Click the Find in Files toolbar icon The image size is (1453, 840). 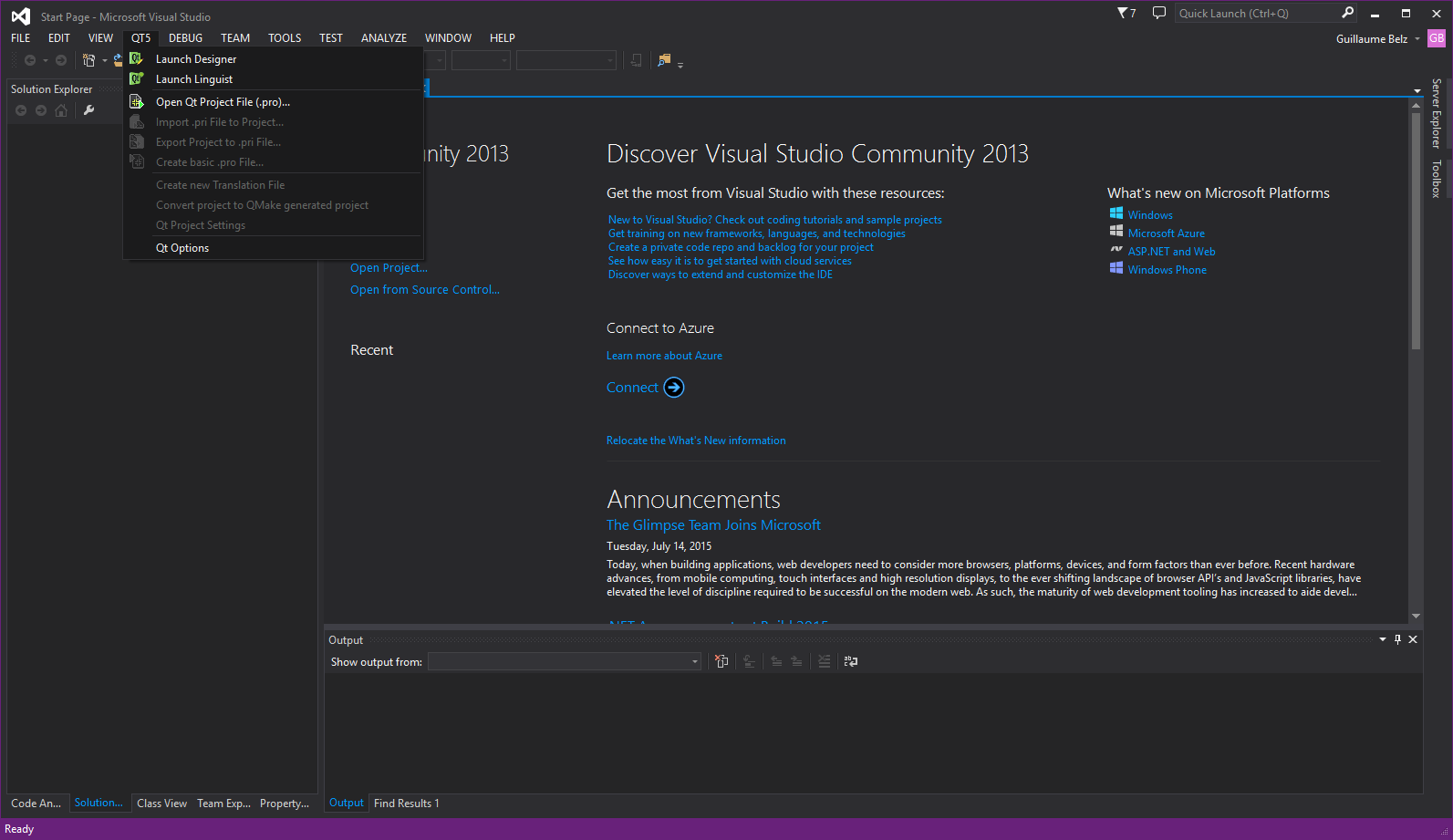tap(663, 60)
